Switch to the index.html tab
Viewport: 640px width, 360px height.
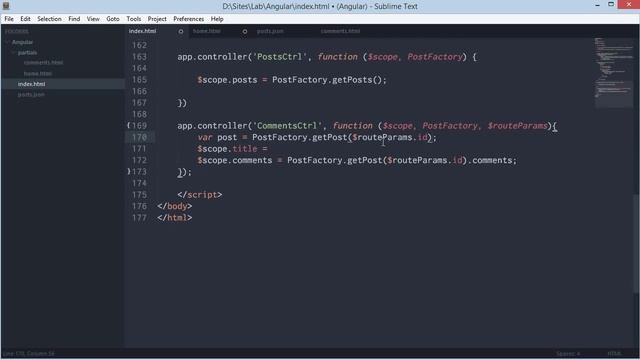[142, 31]
